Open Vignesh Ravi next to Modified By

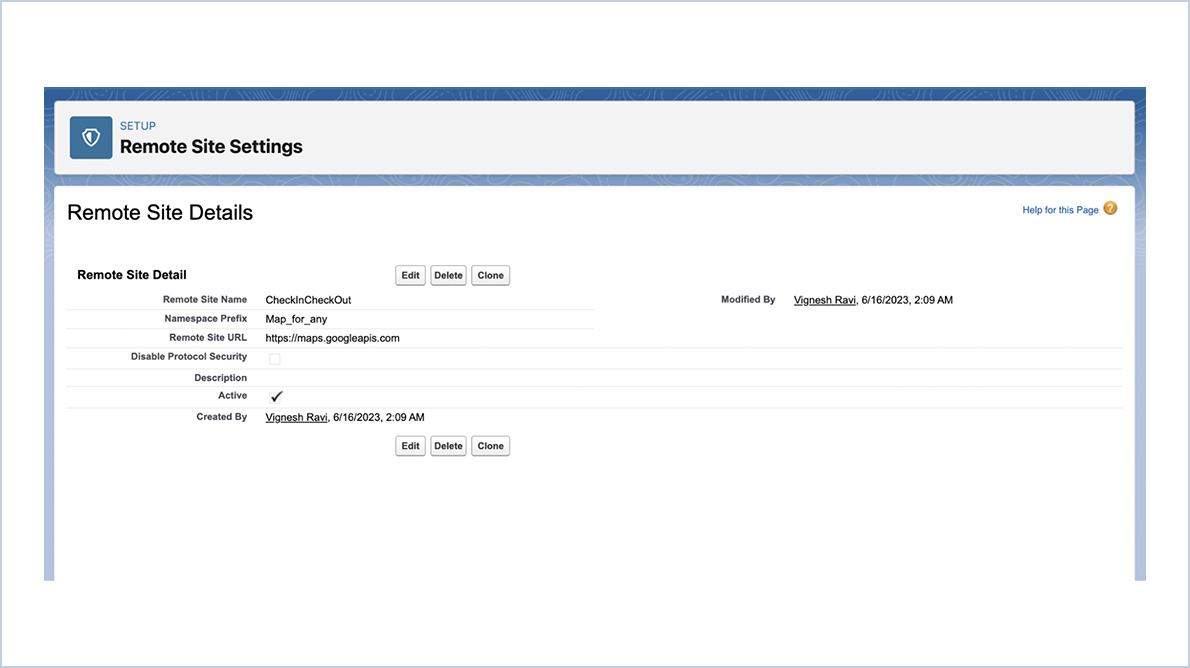(824, 299)
